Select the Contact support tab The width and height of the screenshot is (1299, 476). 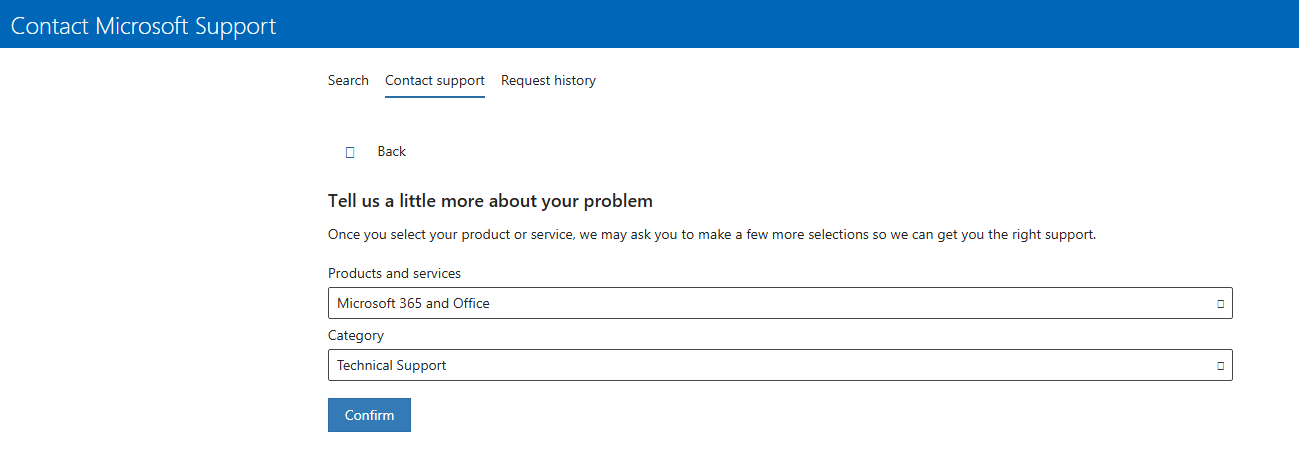coord(435,80)
